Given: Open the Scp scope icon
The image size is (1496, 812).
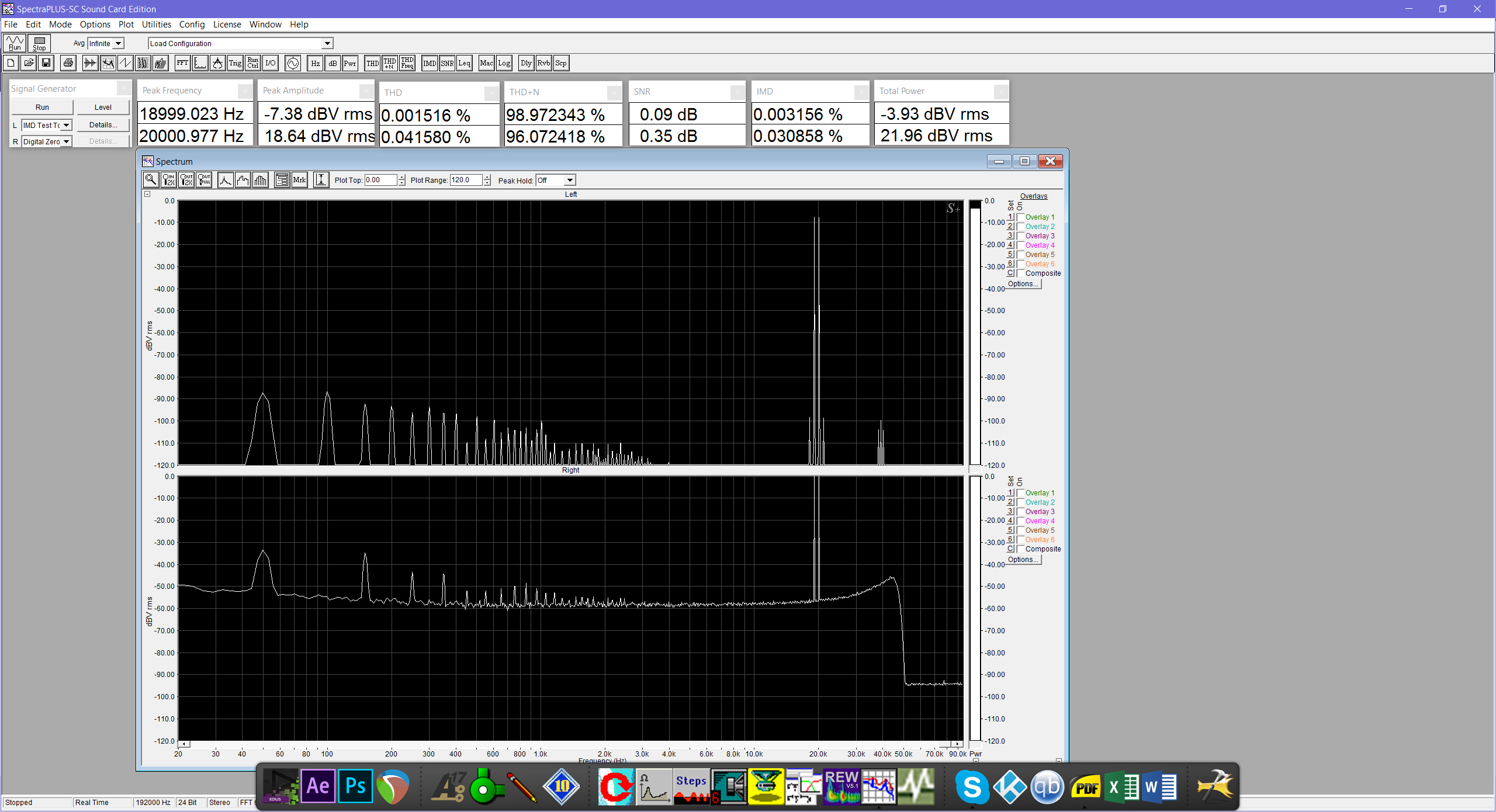Looking at the screenshot, I should tap(561, 63).
